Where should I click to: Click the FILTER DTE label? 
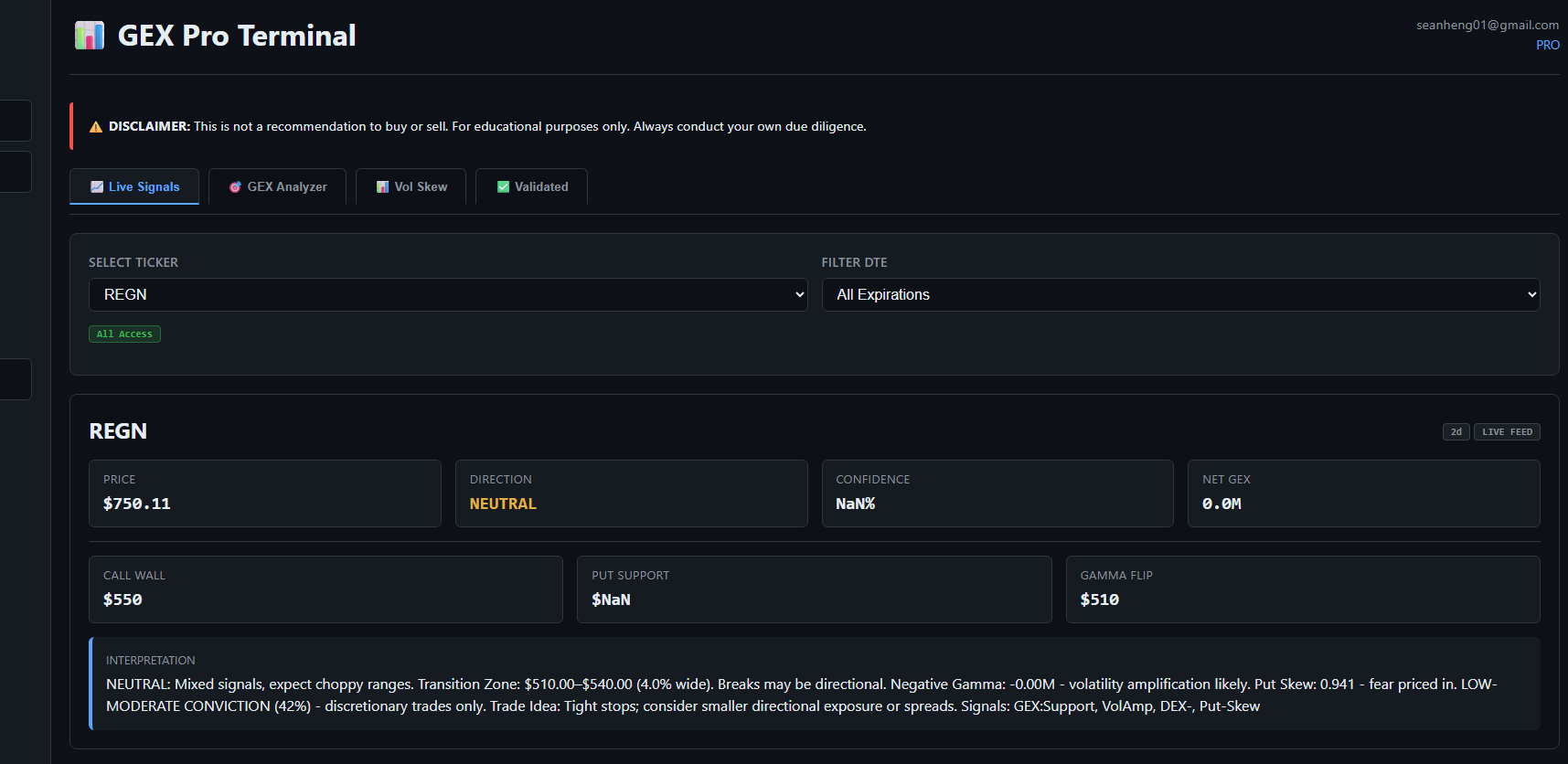click(x=854, y=262)
